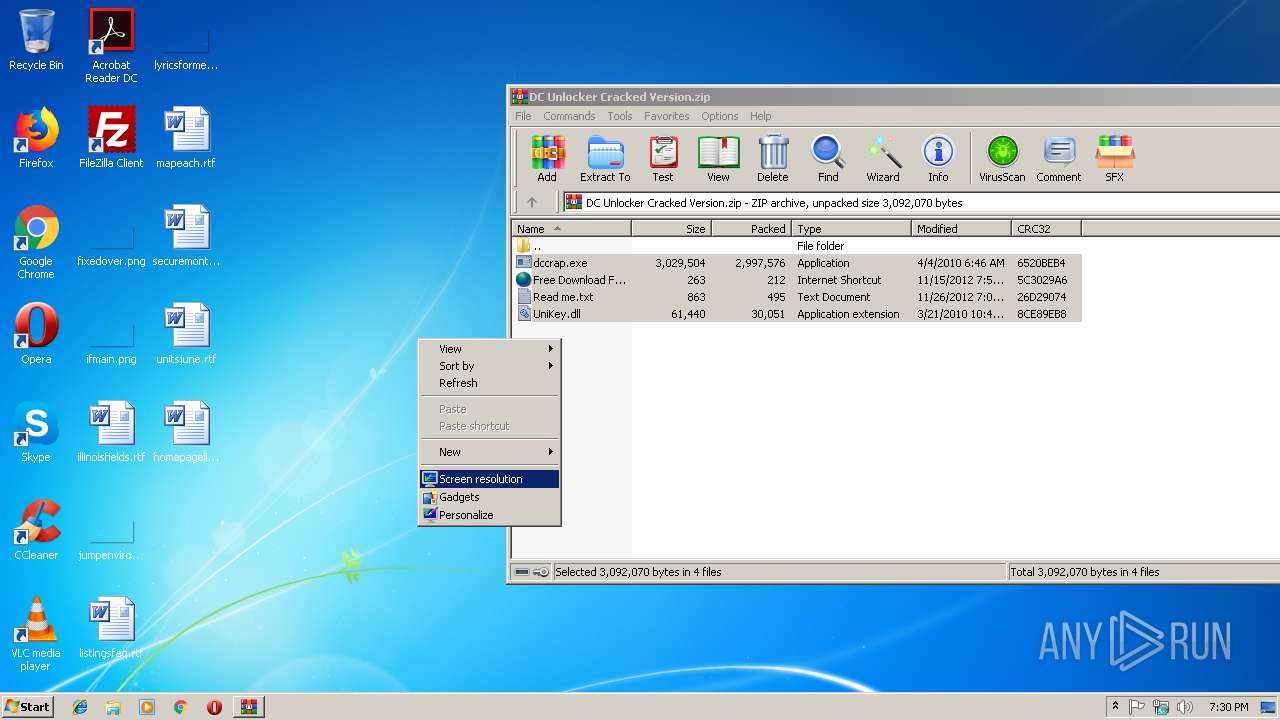This screenshot has height=720, width=1280.
Task: Select the mapeach.rtf desktop file
Action: pos(186,139)
